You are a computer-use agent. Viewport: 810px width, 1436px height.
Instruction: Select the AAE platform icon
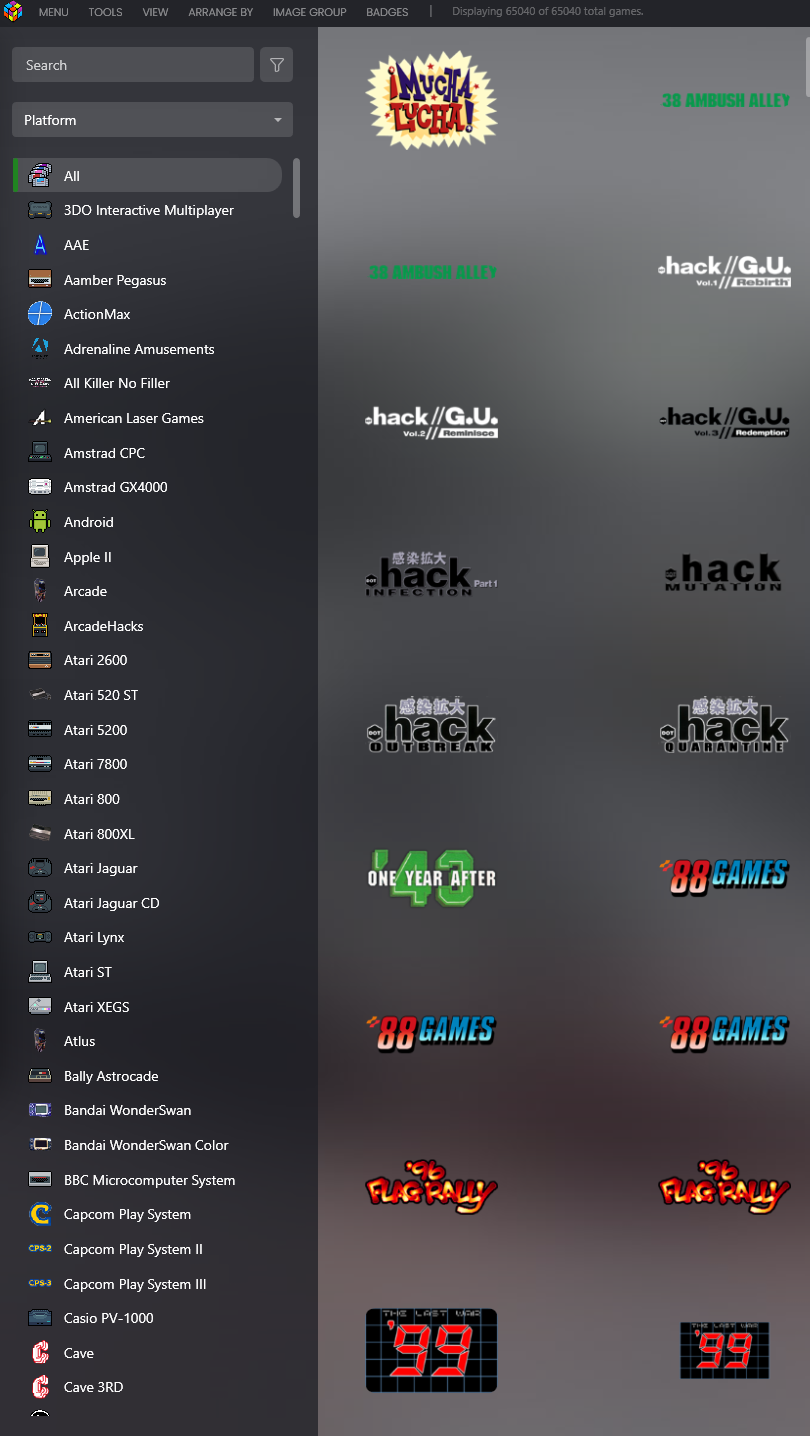[40, 245]
